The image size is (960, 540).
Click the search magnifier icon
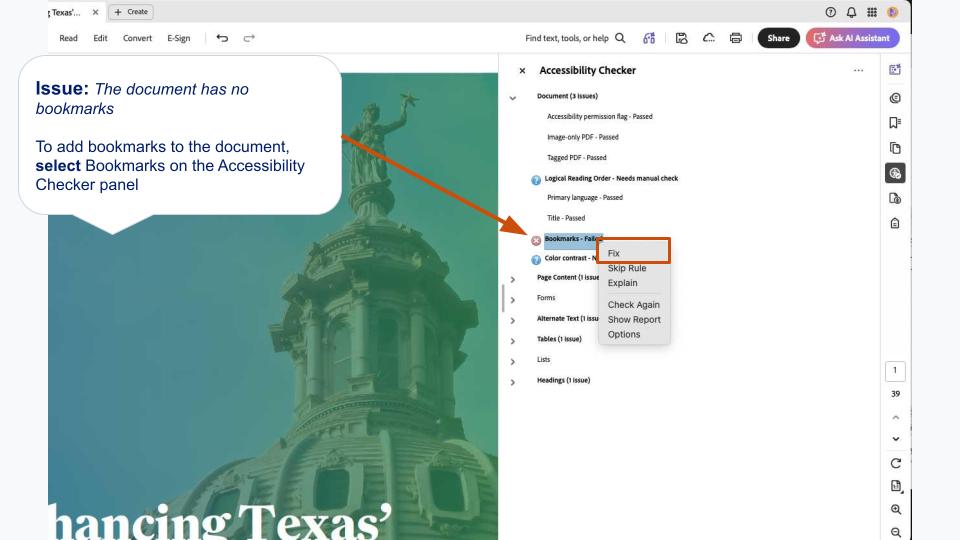[x=620, y=38]
